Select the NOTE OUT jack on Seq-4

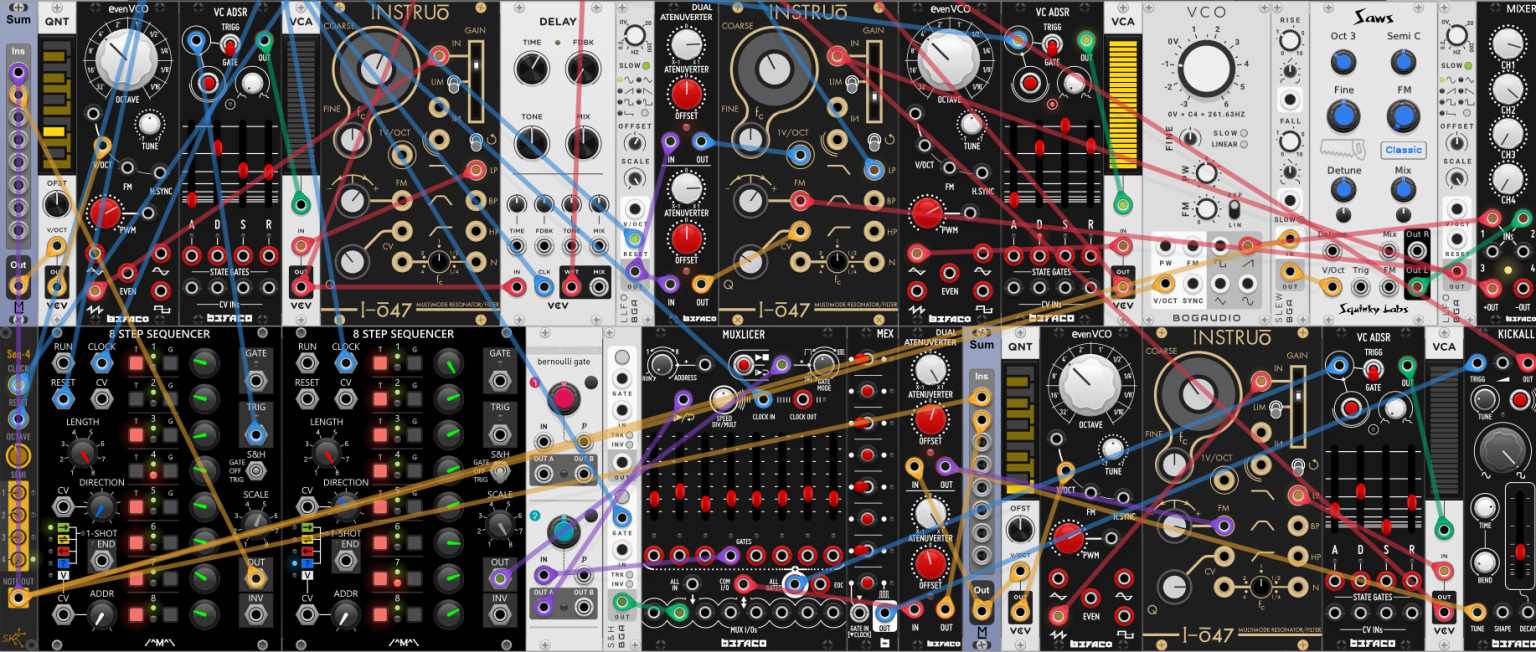(x=18, y=598)
